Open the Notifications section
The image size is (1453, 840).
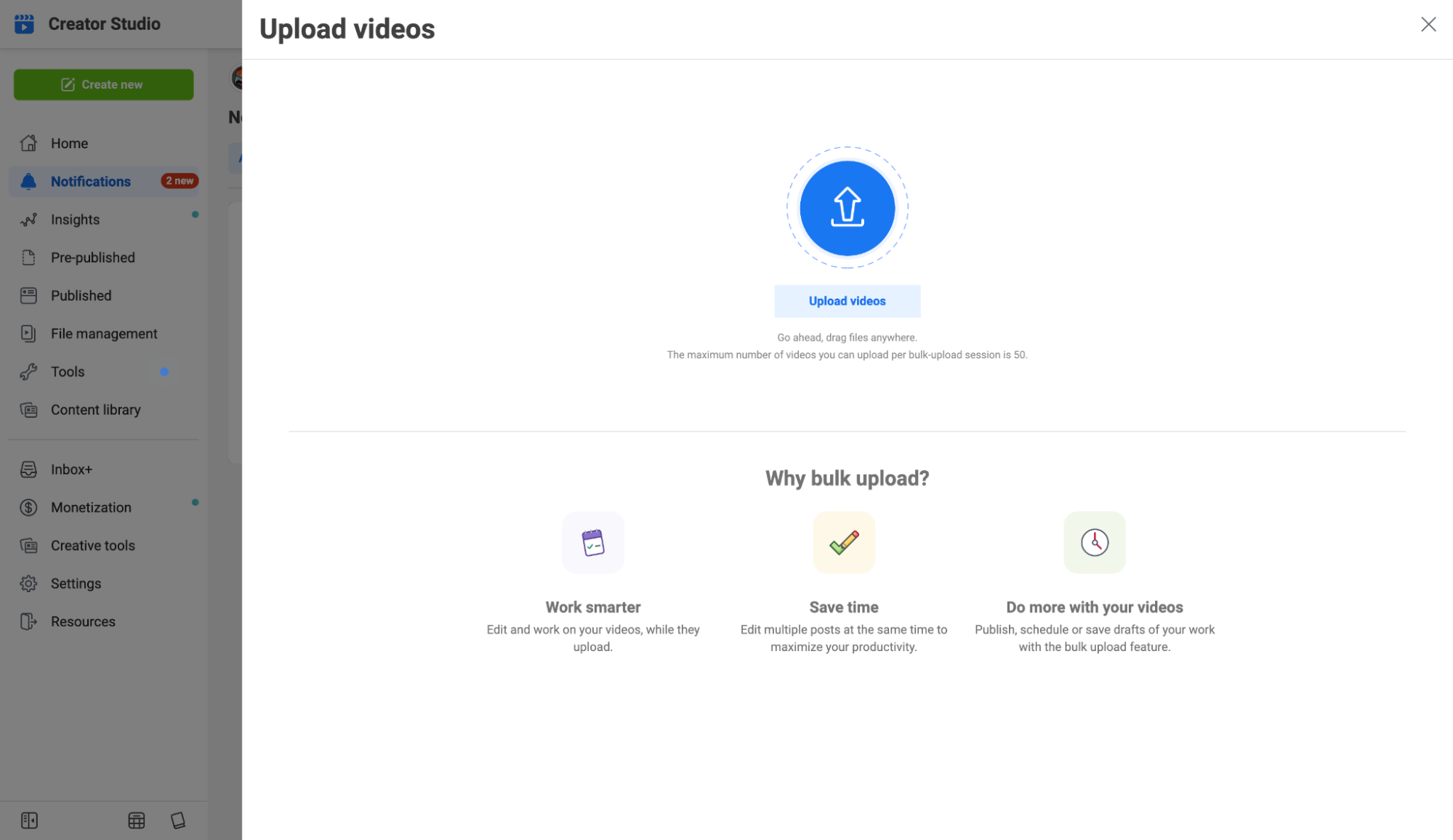click(x=90, y=181)
